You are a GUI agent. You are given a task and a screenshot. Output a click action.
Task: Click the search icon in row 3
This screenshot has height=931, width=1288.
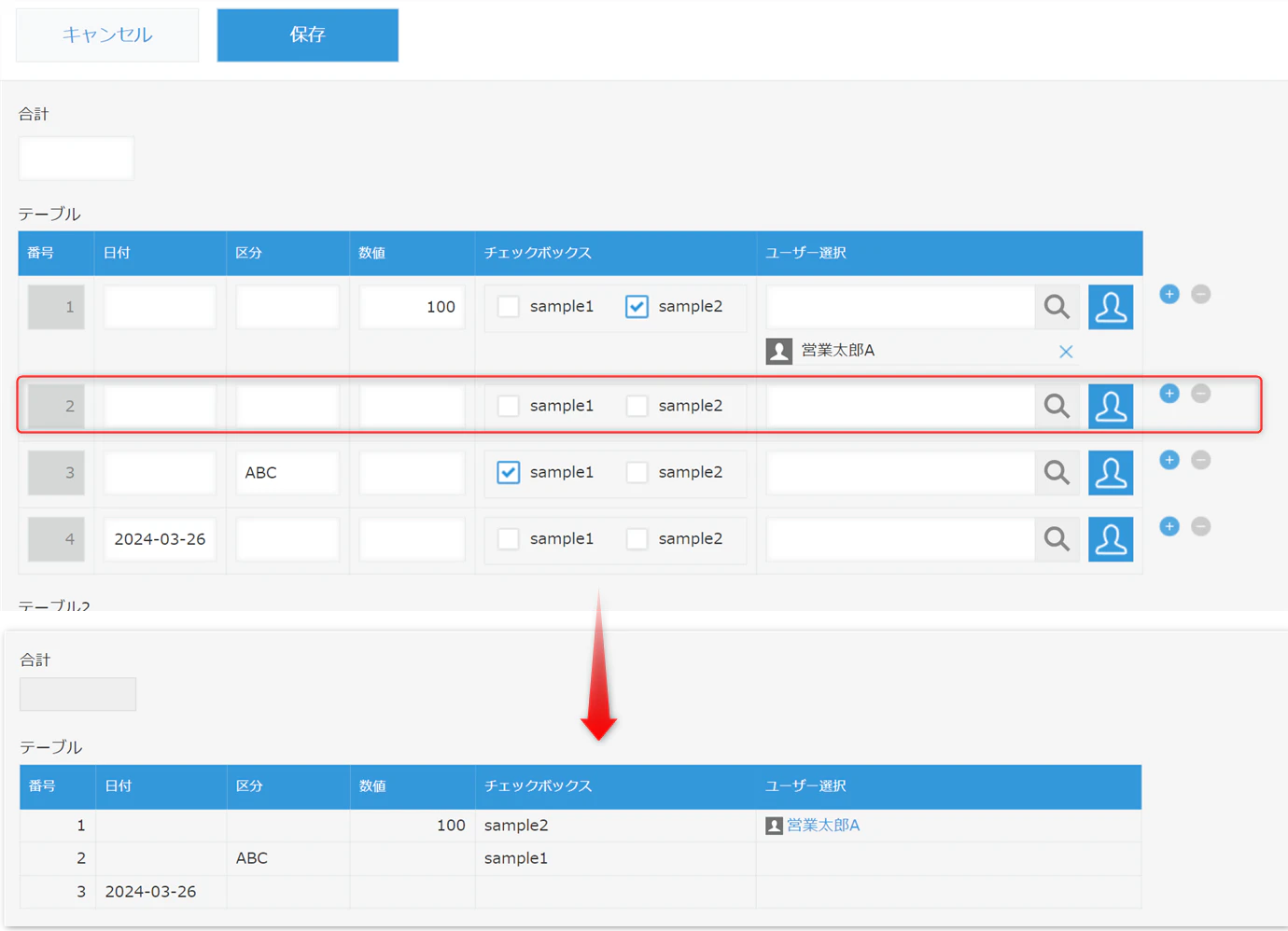click(x=1057, y=473)
